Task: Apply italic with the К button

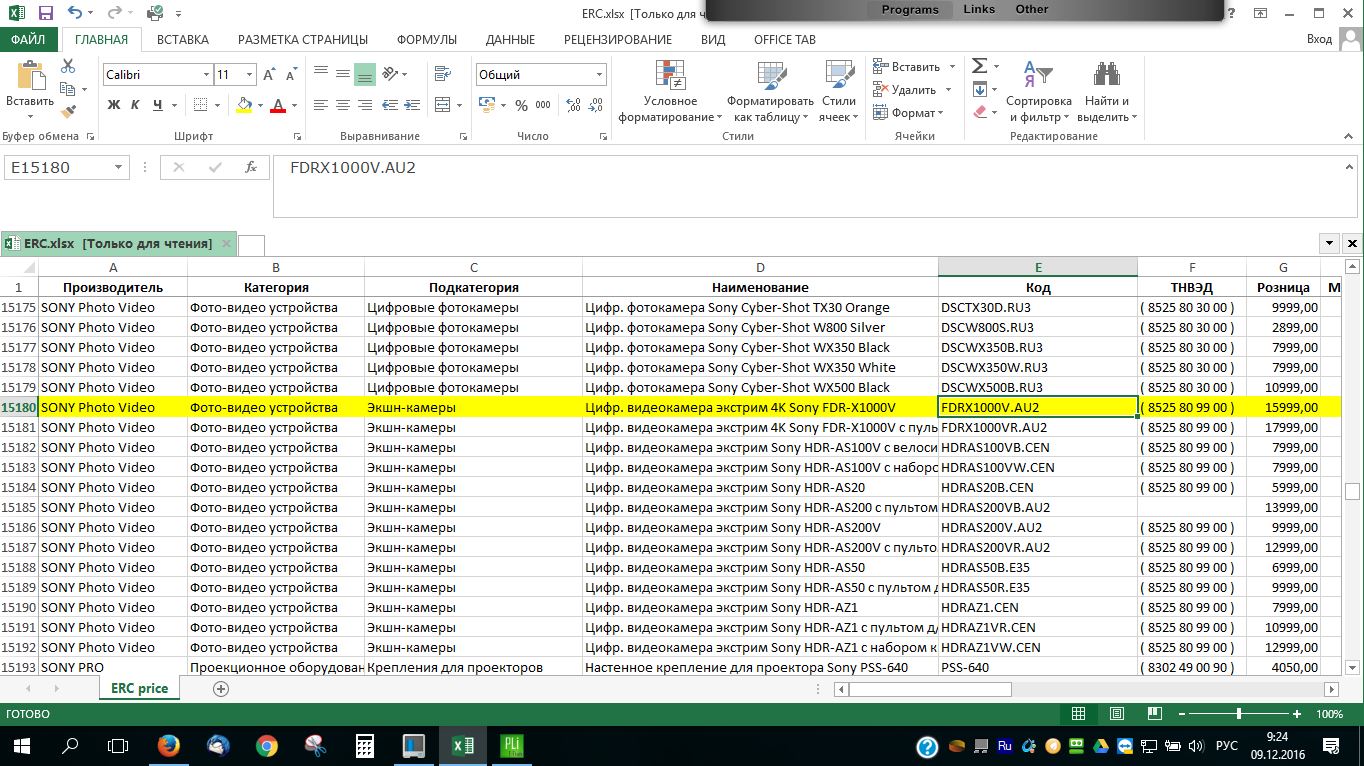Action: click(x=136, y=105)
